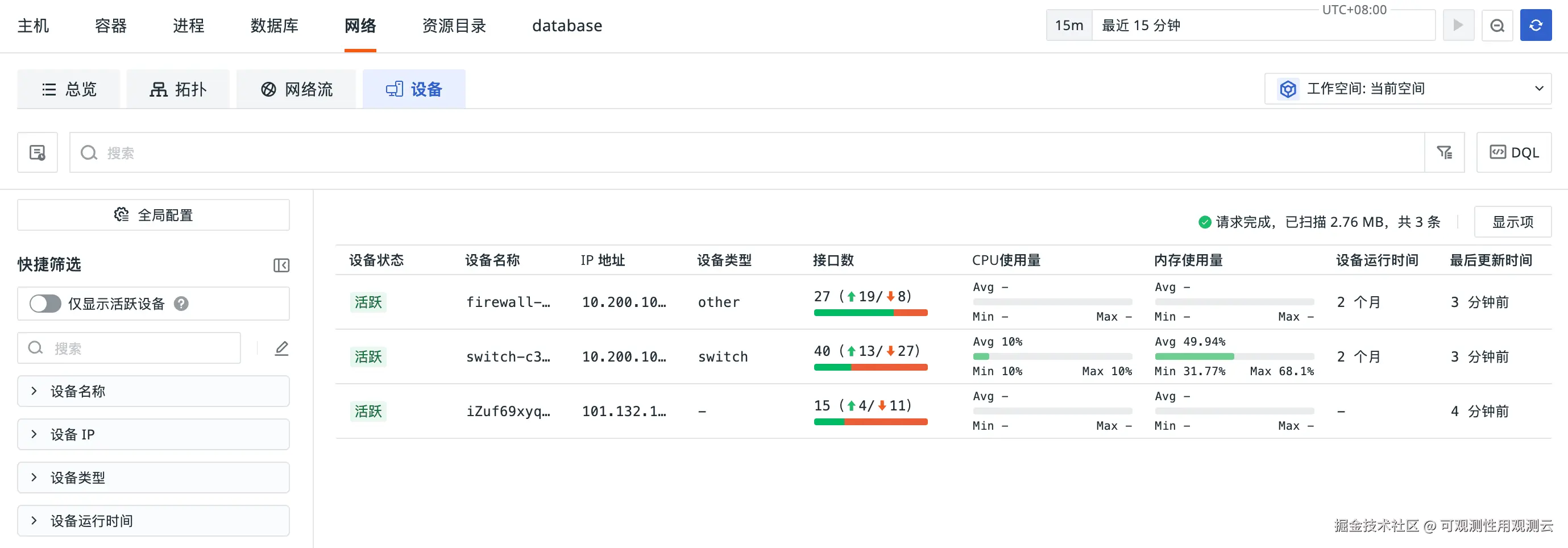
Task: Open the saved views icon left of search
Action: point(38,152)
